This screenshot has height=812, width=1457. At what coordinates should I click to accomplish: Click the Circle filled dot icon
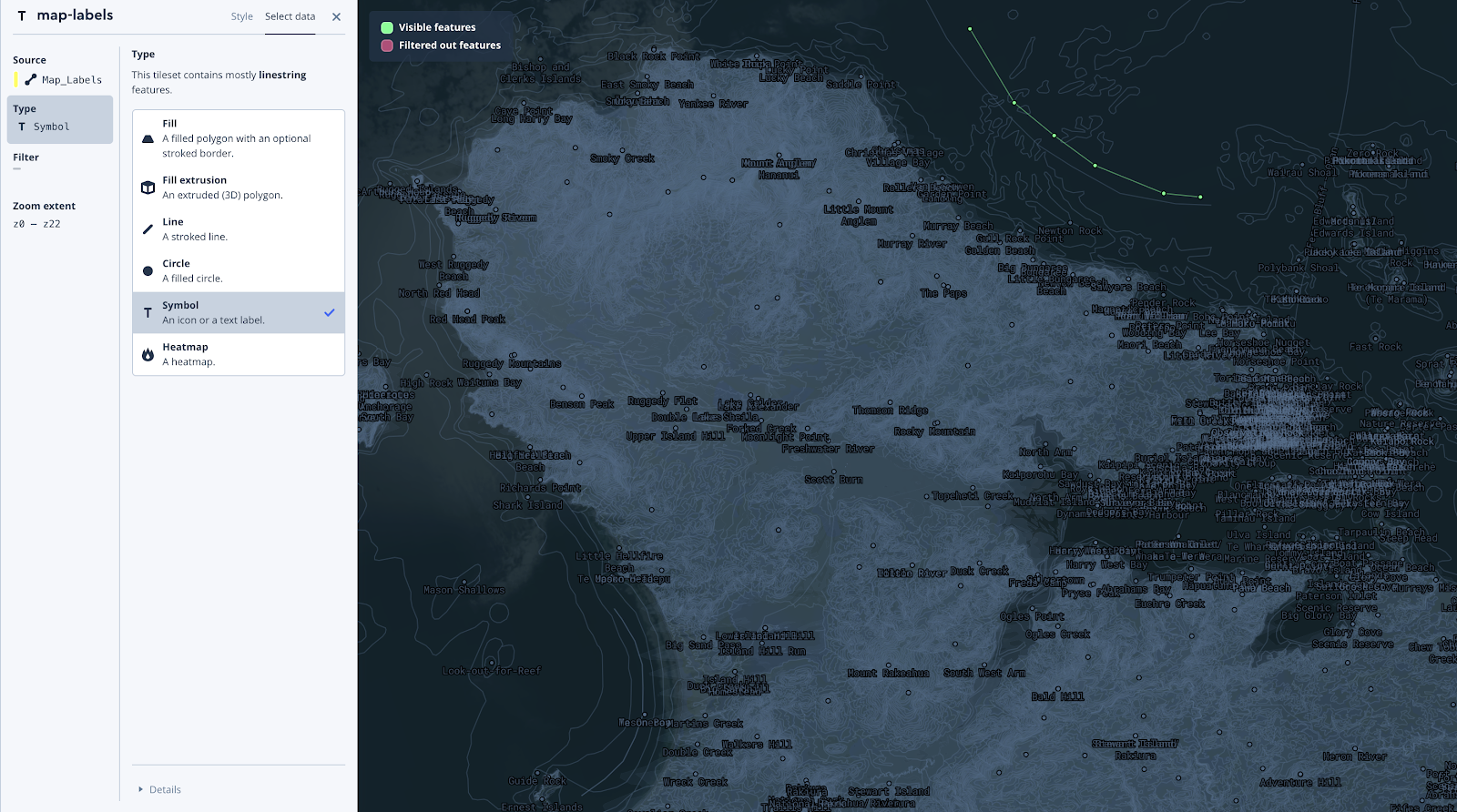click(x=148, y=271)
